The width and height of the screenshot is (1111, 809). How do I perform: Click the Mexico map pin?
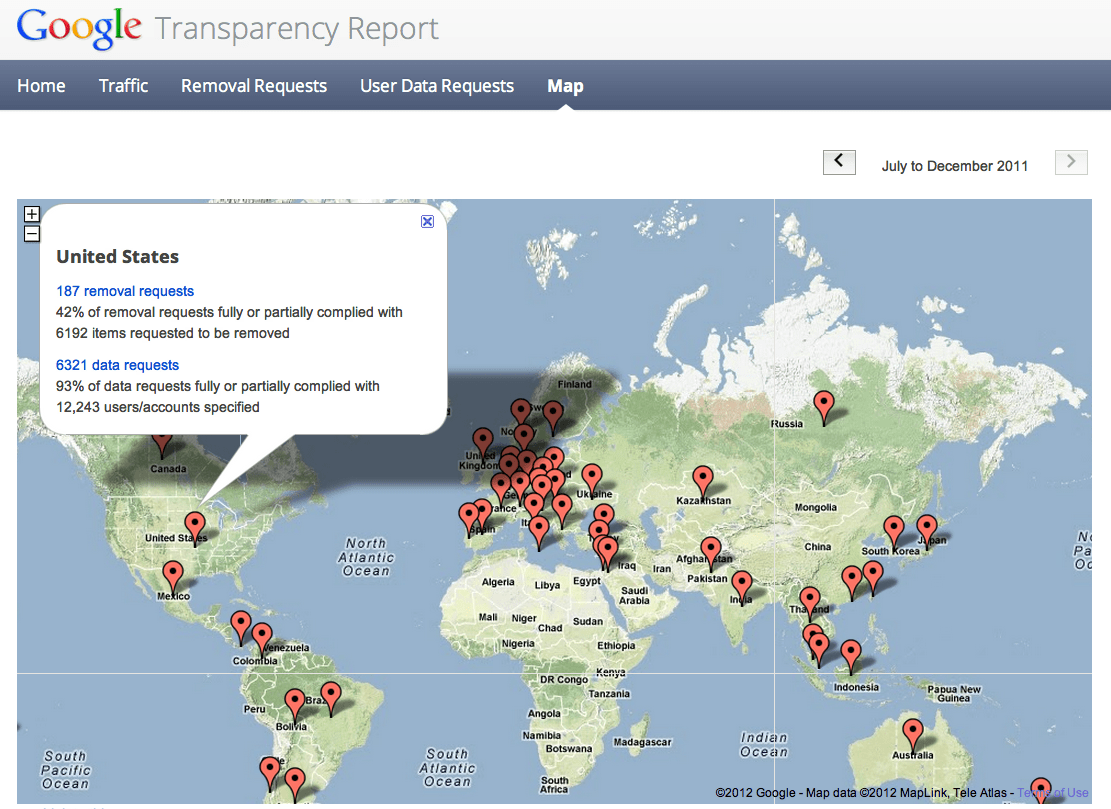tap(173, 575)
